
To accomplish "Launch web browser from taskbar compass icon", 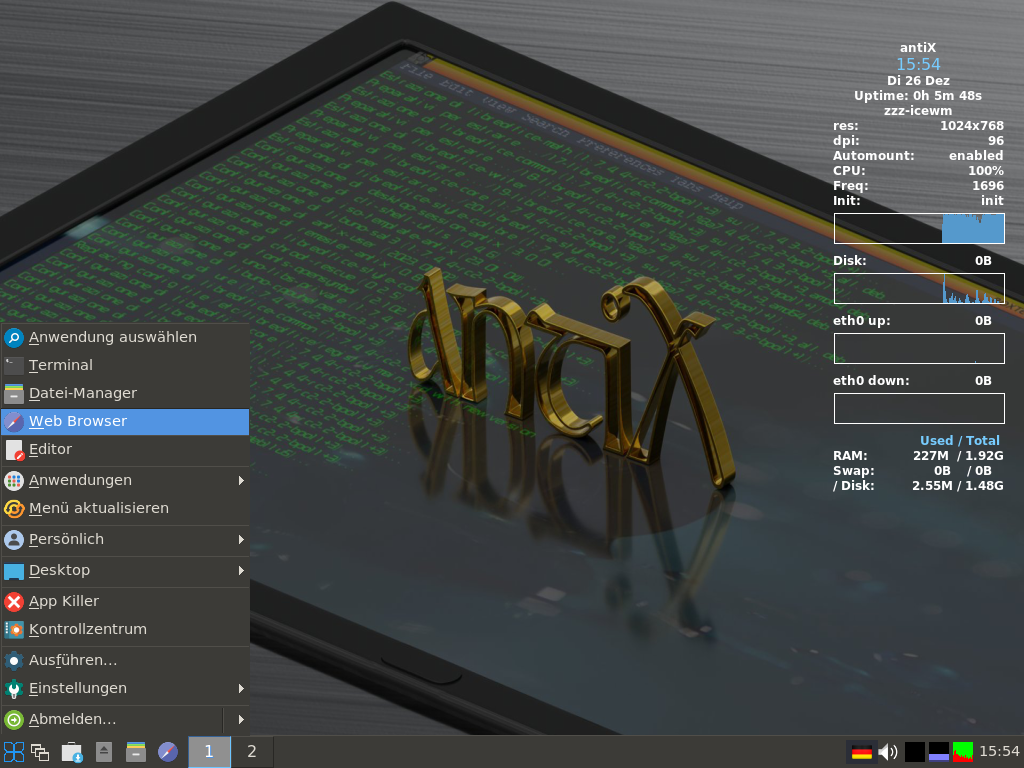I will tap(168, 752).
